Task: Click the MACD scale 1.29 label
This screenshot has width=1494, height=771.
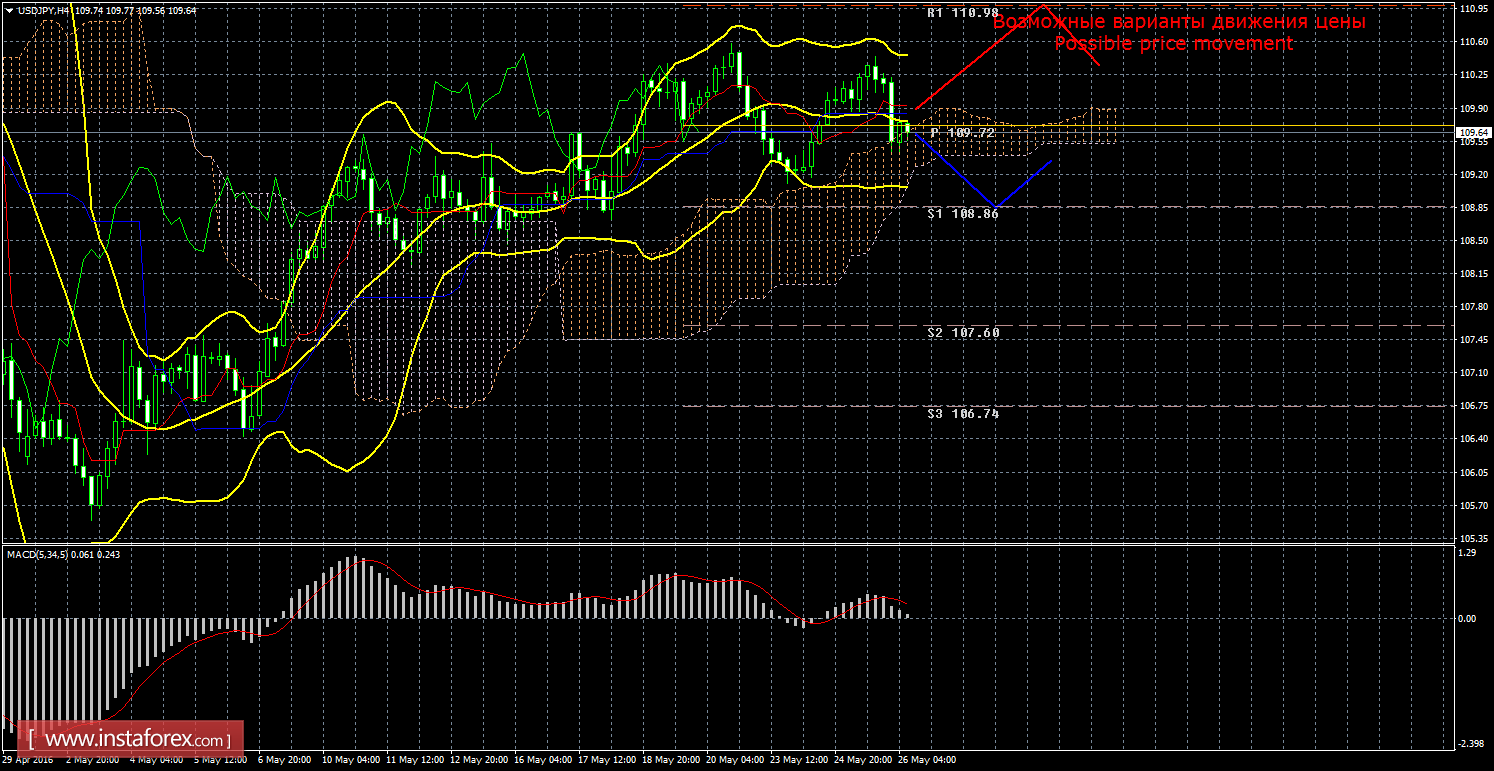Action: pyautogui.click(x=1468, y=551)
